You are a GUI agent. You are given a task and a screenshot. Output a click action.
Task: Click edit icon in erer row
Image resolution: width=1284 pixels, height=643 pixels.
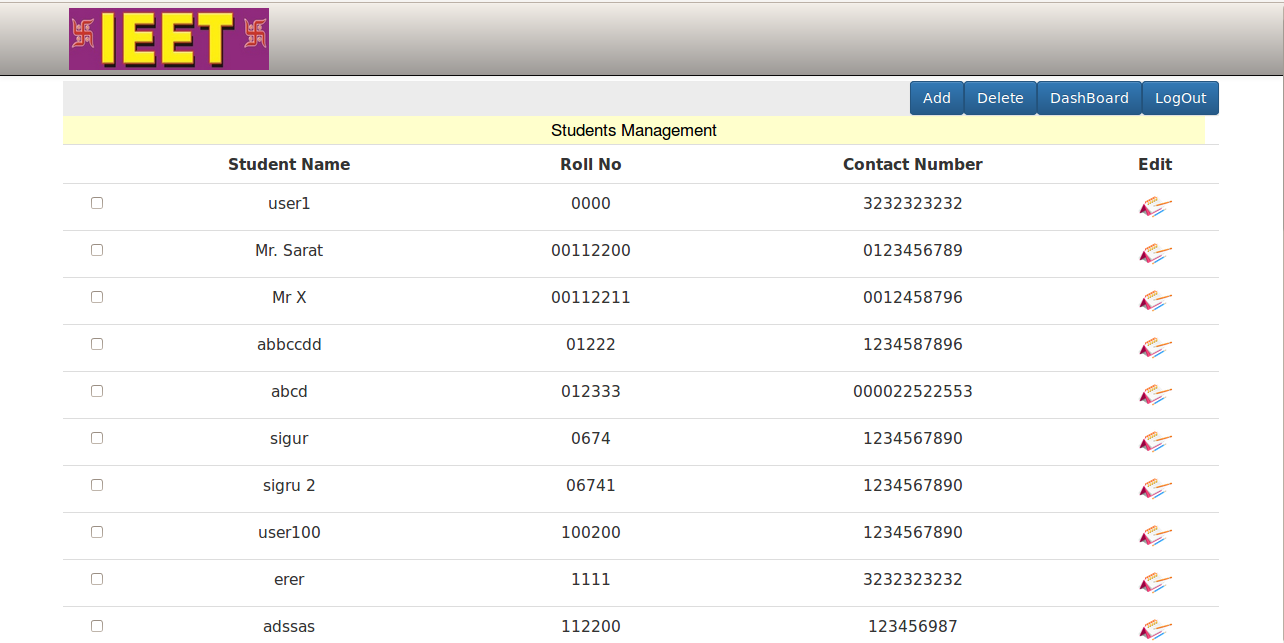(1155, 583)
